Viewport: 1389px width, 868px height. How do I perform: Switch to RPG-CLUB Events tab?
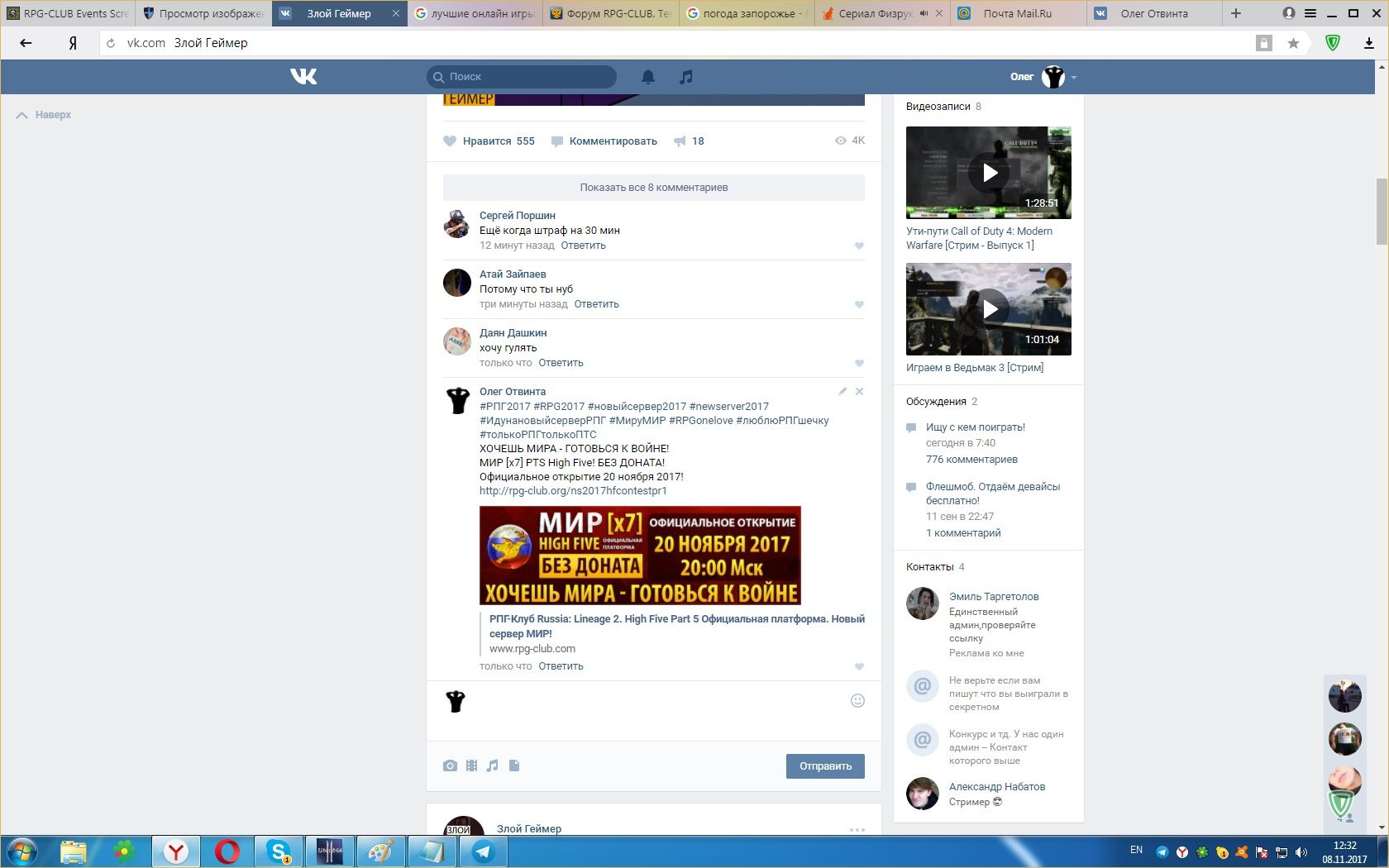[68, 13]
